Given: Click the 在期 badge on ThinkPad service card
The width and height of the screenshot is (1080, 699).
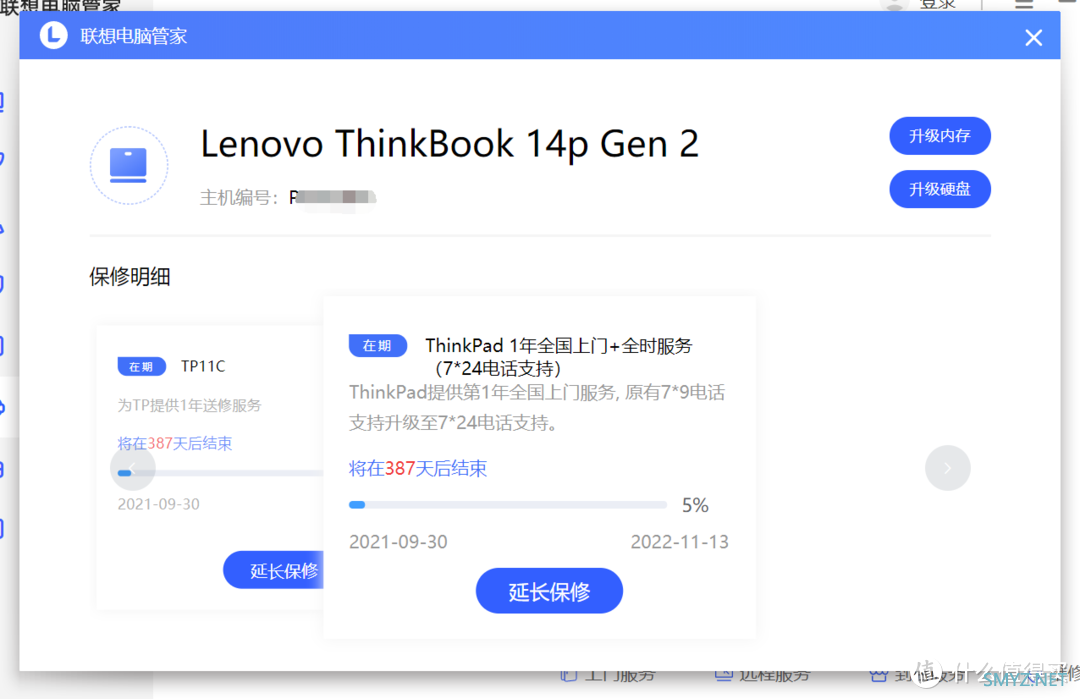Looking at the screenshot, I should 377,345.
